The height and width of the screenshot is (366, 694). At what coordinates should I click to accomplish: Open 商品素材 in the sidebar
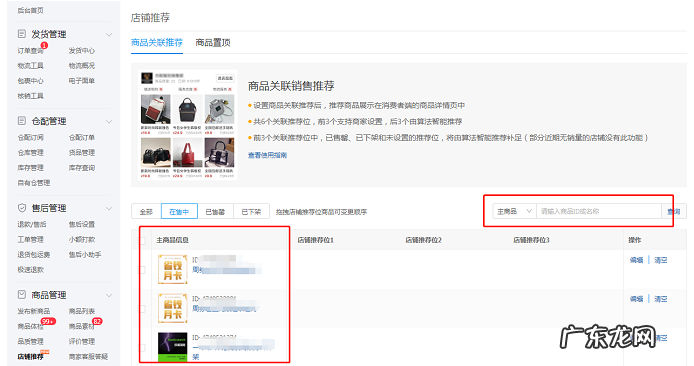(82, 326)
